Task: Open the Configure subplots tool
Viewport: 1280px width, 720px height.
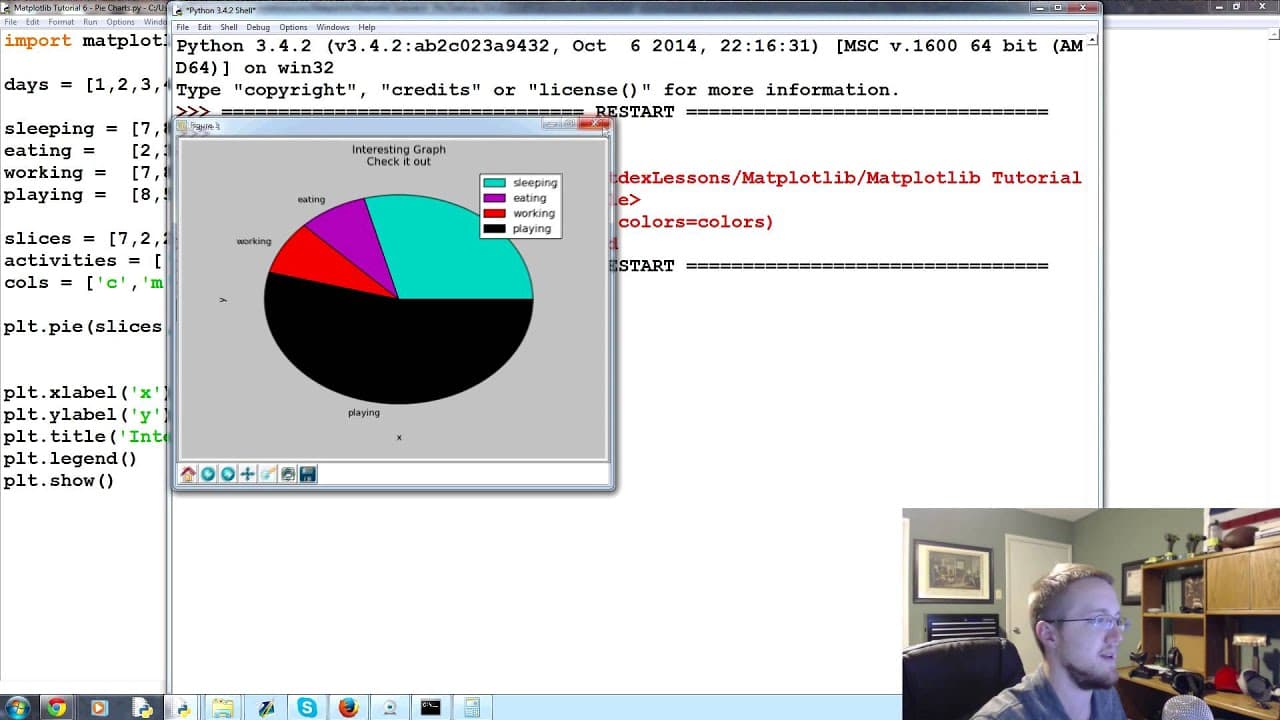Action: [288, 474]
